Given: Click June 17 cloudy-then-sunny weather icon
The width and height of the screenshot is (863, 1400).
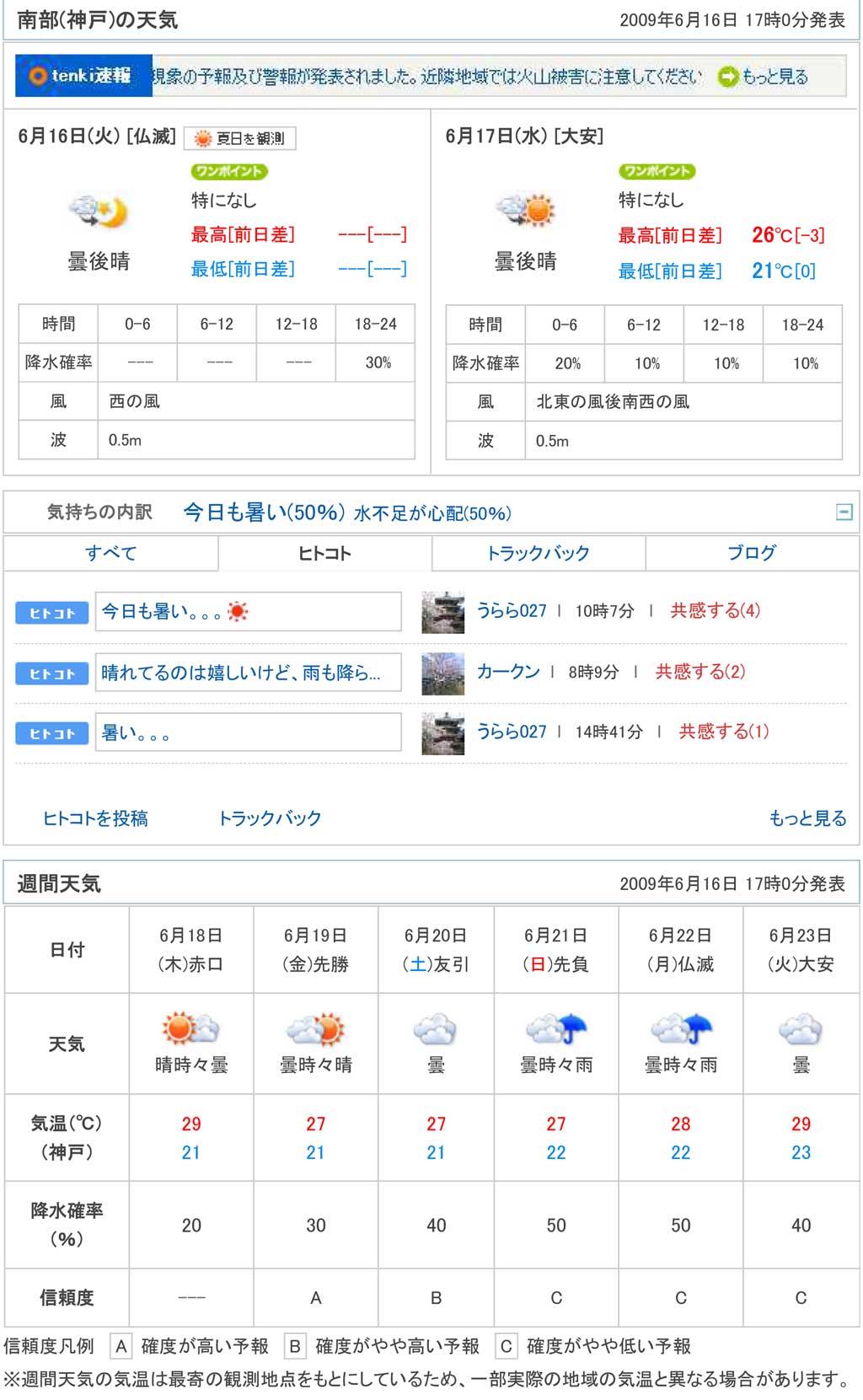Looking at the screenshot, I should (526, 210).
